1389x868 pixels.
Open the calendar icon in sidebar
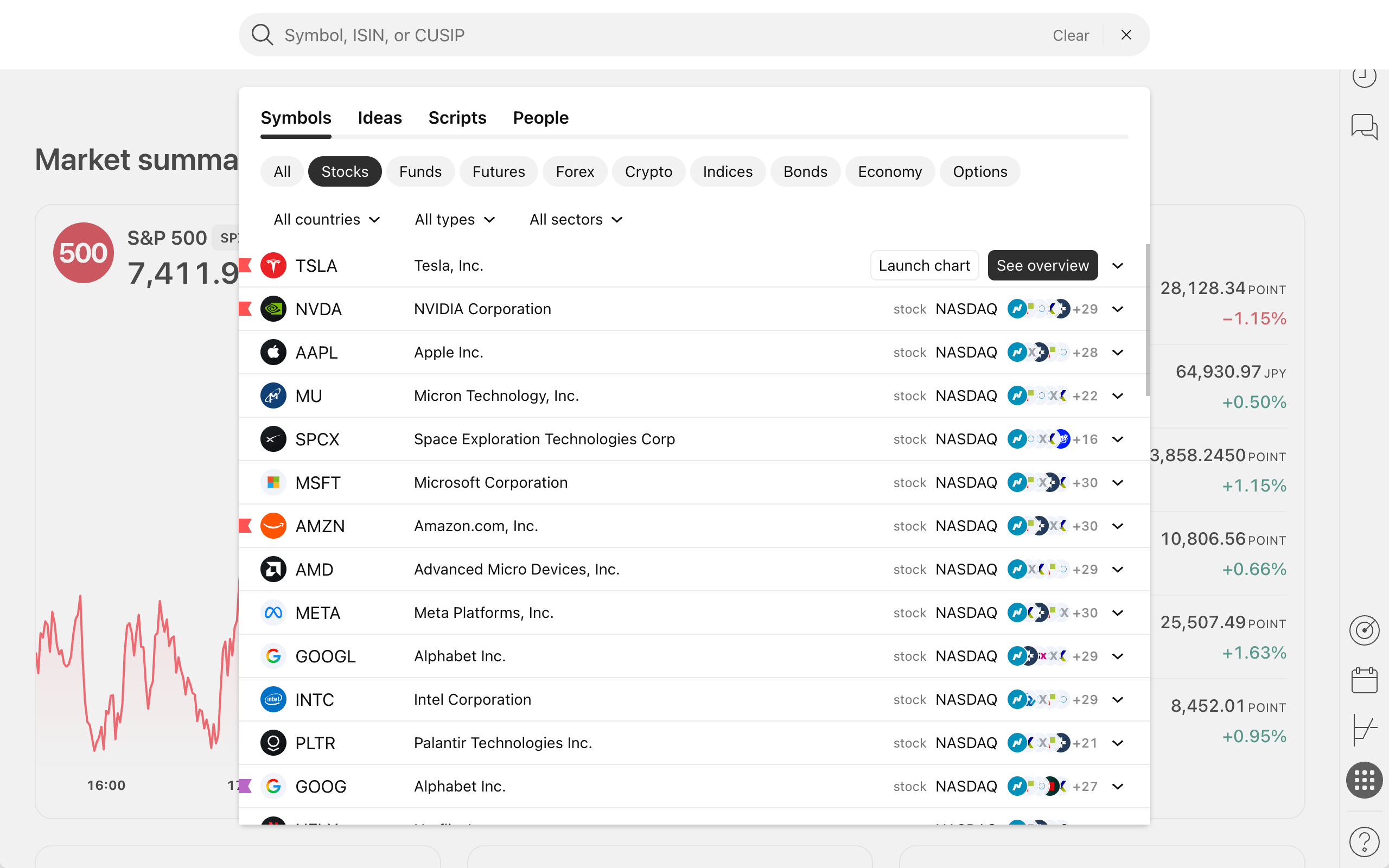1363,680
